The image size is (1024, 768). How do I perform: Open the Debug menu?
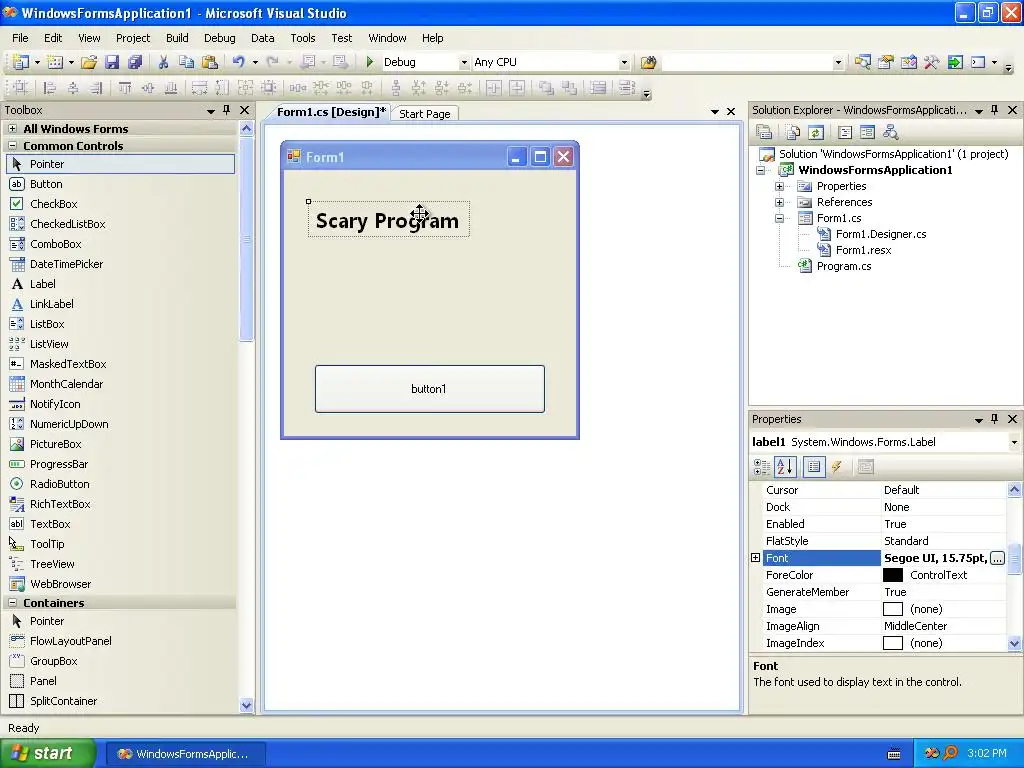219,38
